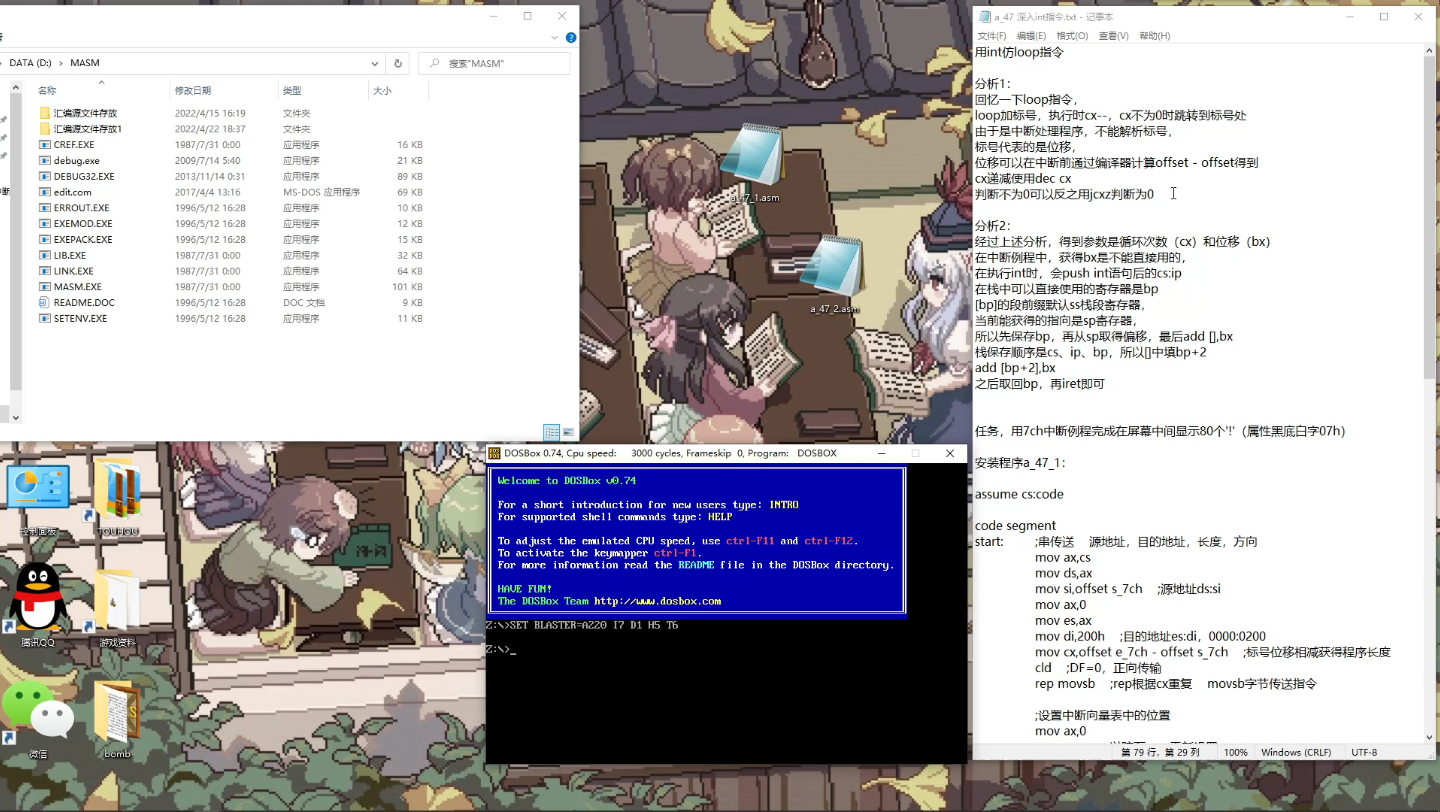The height and width of the screenshot is (812, 1440).
Task: Sort files by 大小 column
Action: tap(398, 90)
